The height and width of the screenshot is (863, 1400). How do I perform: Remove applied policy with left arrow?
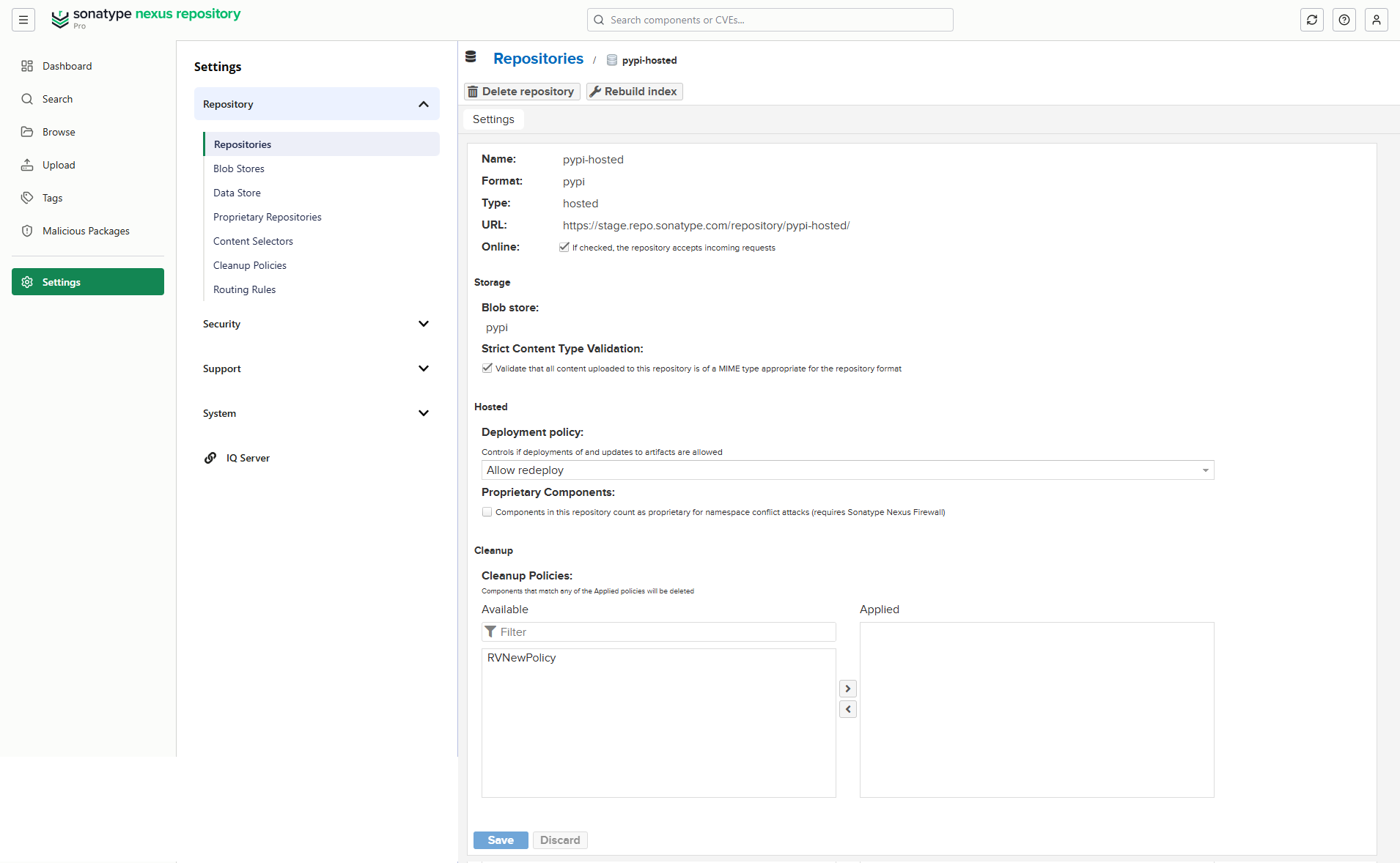coord(848,709)
